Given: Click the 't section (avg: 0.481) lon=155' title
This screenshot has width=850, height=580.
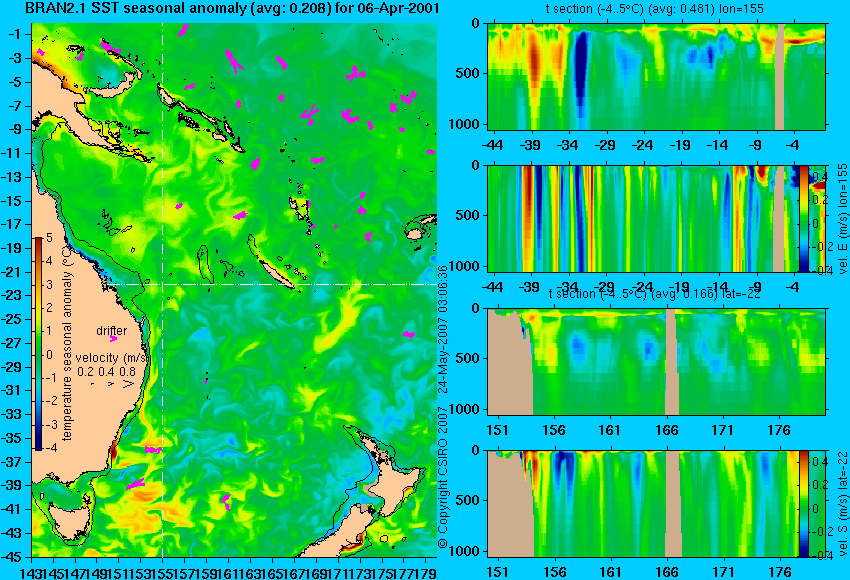Looking at the screenshot, I should (656, 9).
